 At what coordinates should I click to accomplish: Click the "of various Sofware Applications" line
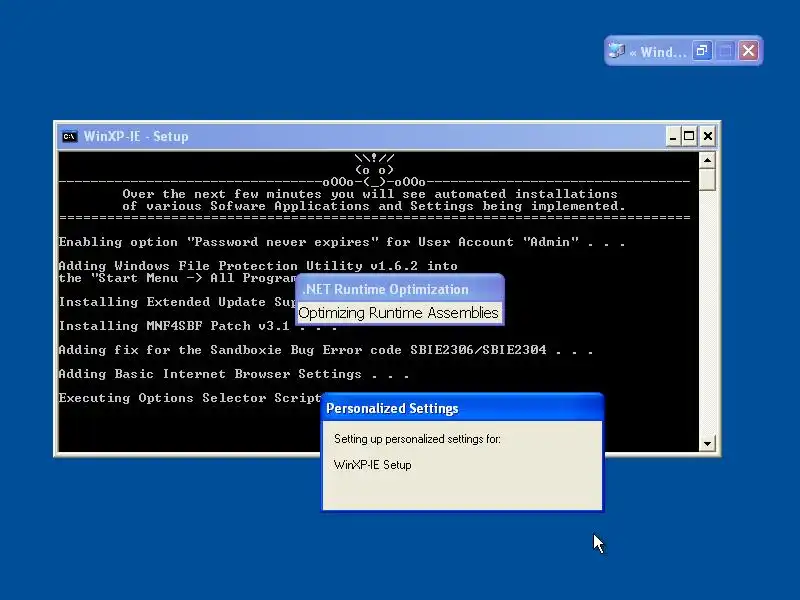373,206
